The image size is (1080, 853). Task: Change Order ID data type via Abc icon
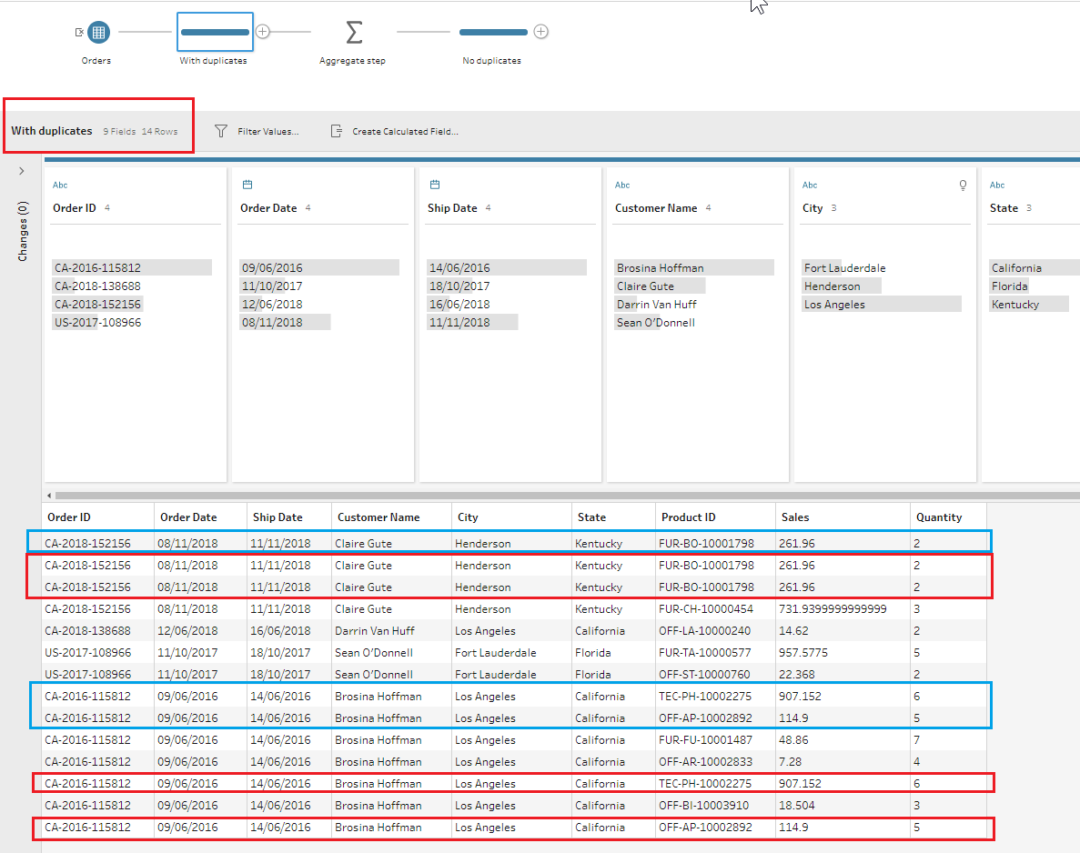point(60,184)
